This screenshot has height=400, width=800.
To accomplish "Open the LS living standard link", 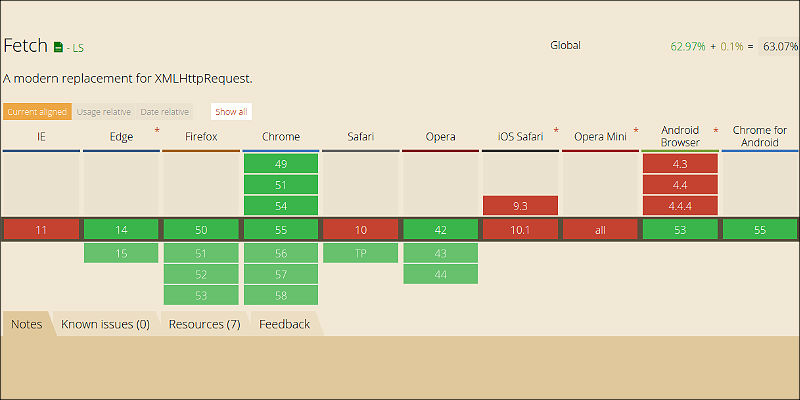I will pos(78,48).
